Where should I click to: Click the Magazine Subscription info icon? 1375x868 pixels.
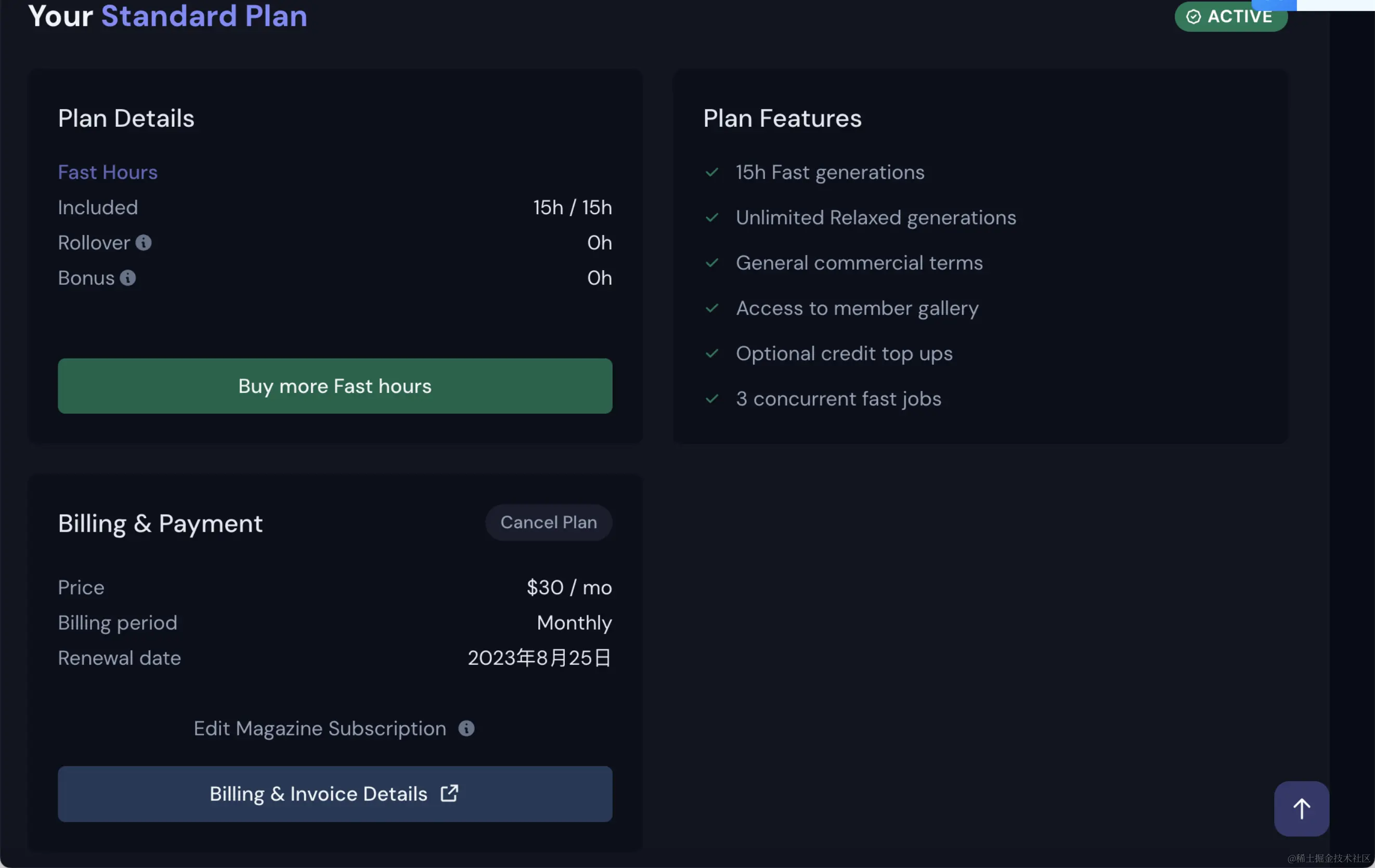466,728
